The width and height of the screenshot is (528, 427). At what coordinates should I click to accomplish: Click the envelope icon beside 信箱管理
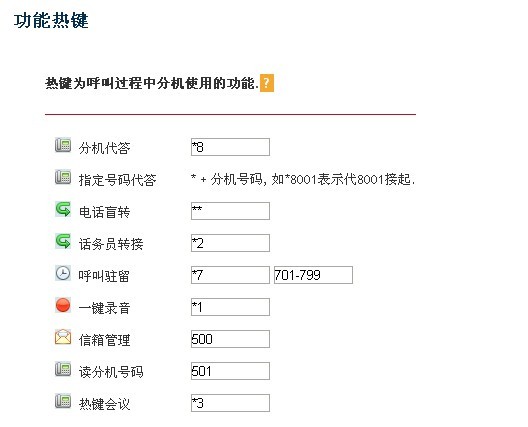[63, 337]
